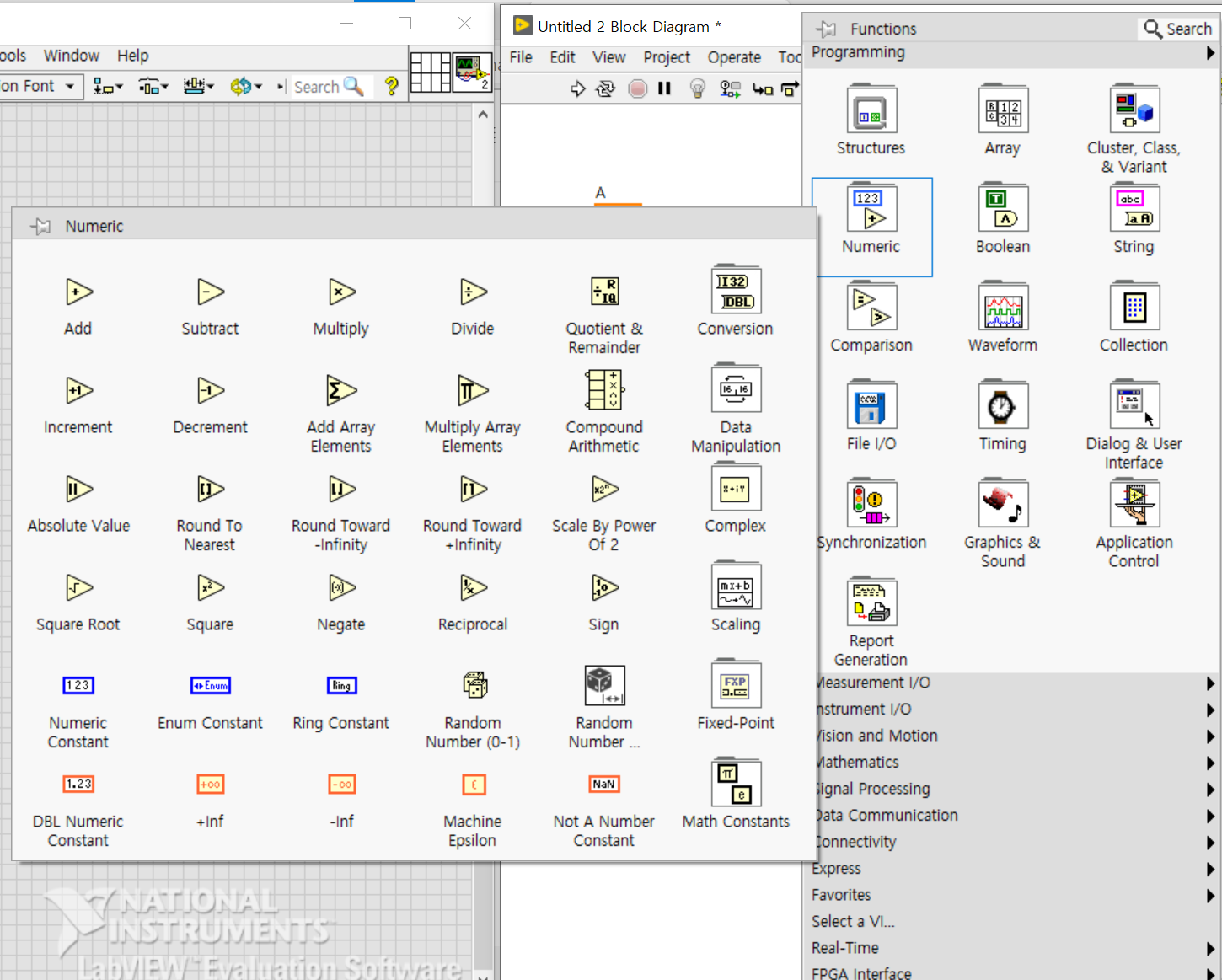
Task: Open the Fixed-Point subpalette
Action: 736,684
